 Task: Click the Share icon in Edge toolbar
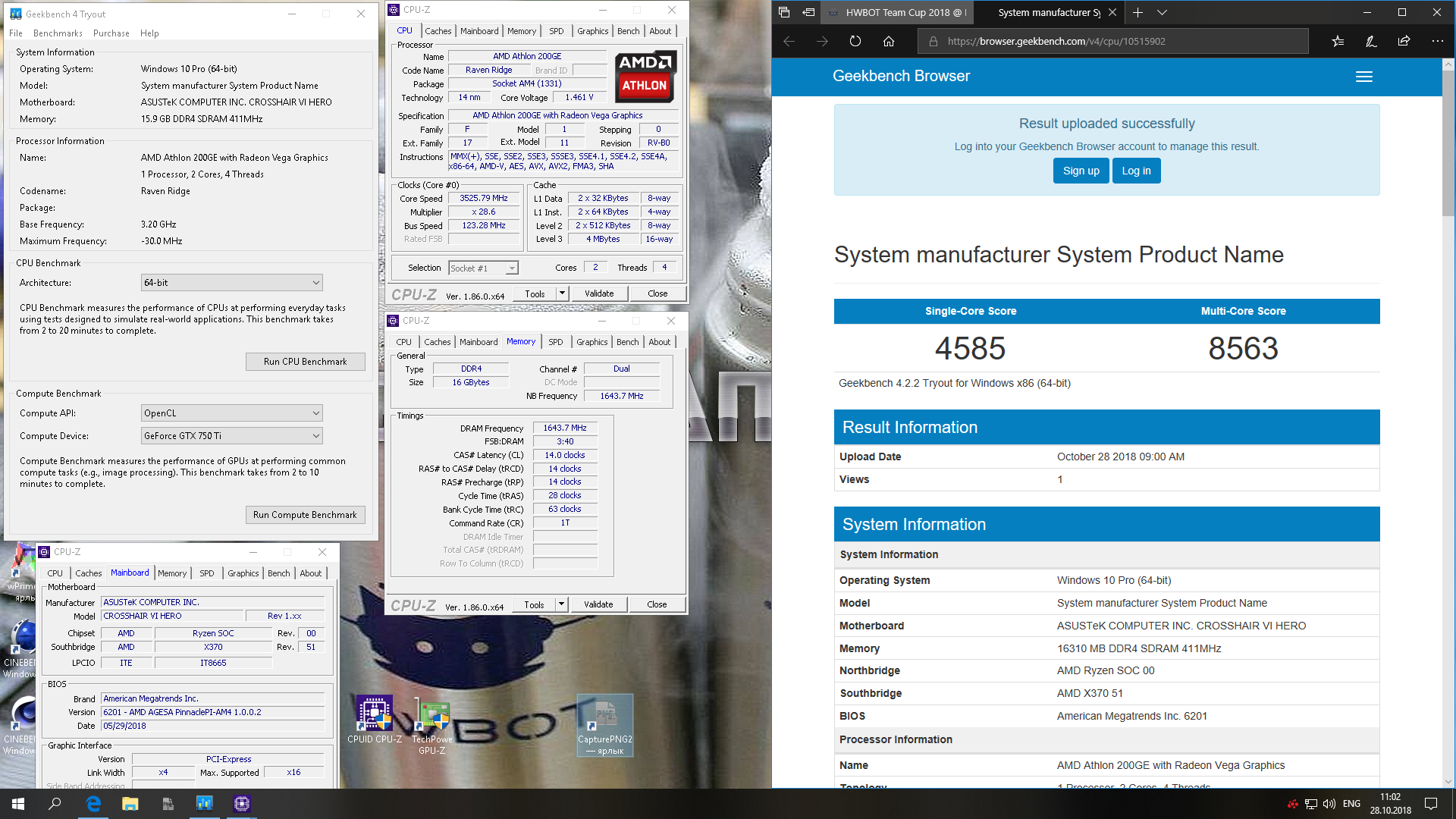pyautogui.click(x=1404, y=42)
